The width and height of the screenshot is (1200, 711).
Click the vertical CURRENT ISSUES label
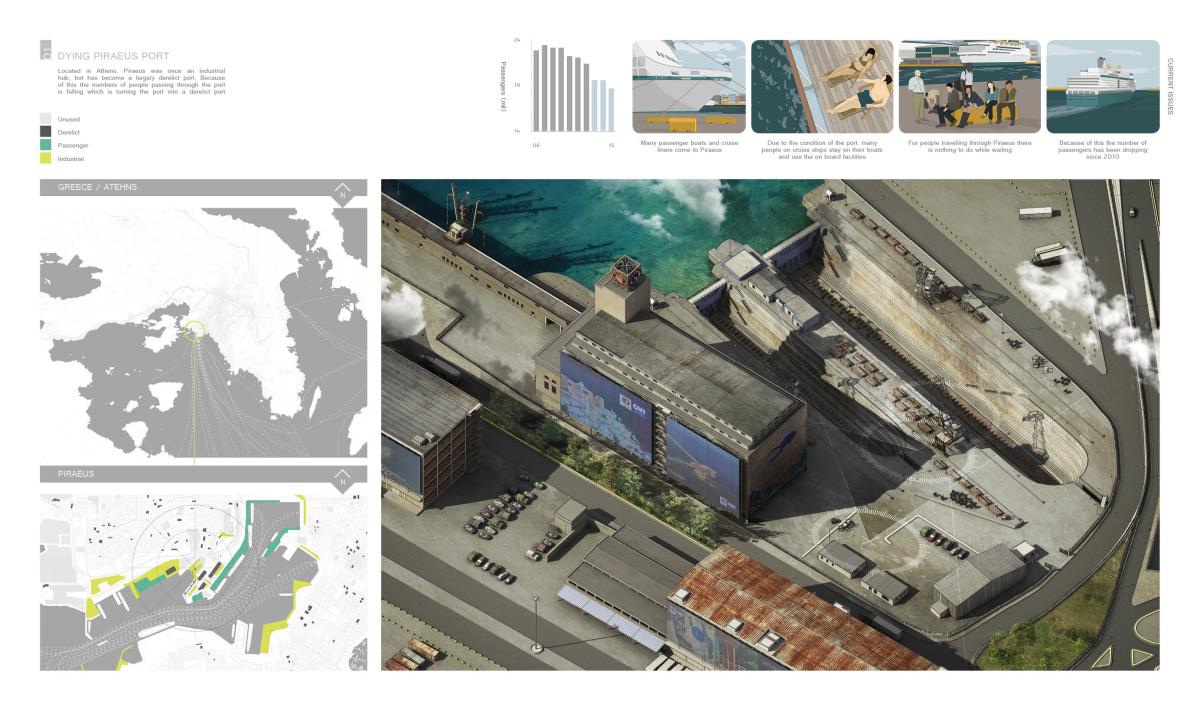pos(1172,86)
